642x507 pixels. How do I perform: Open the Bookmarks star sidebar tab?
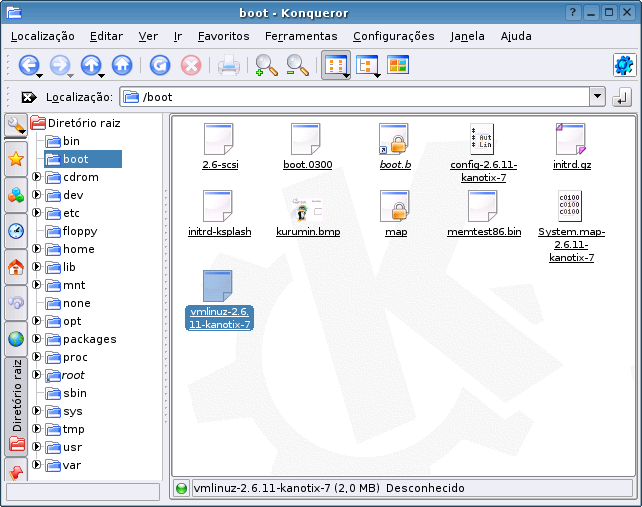[16, 159]
